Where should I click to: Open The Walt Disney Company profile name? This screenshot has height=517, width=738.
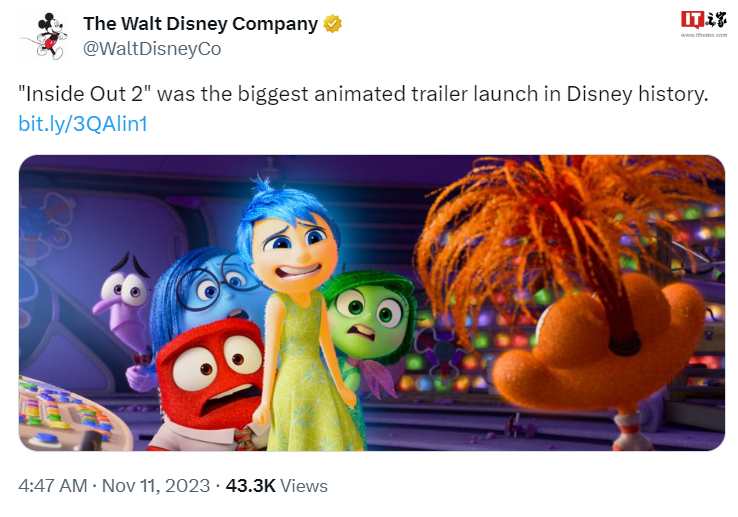(x=200, y=24)
